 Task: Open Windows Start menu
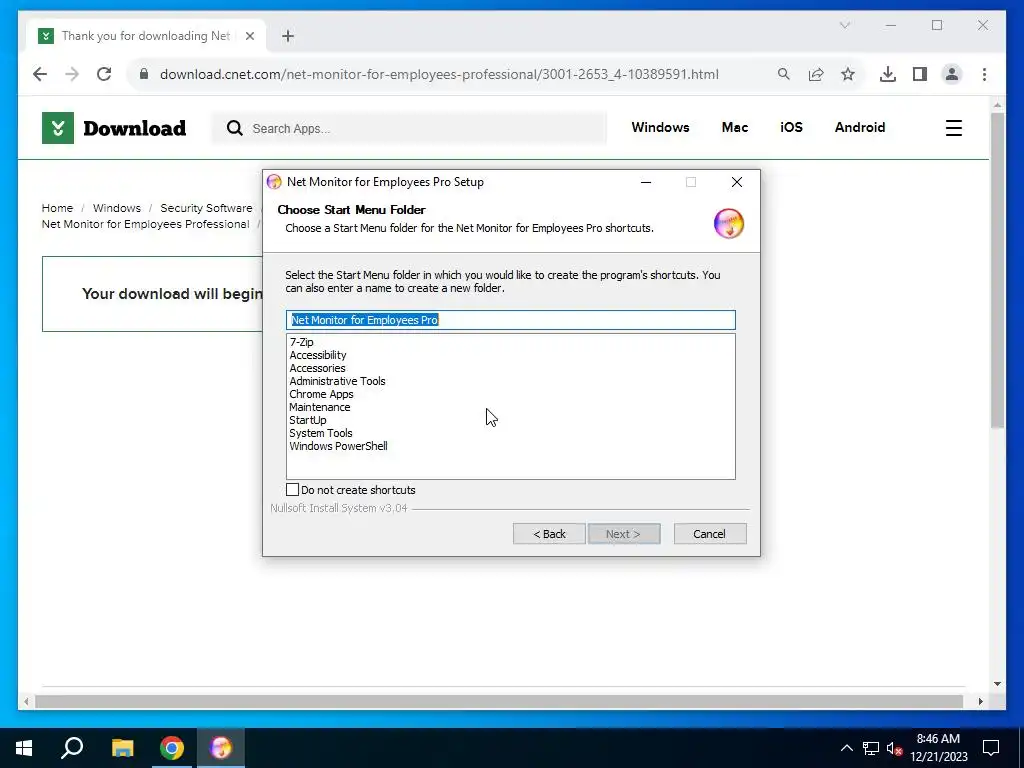pos(24,748)
